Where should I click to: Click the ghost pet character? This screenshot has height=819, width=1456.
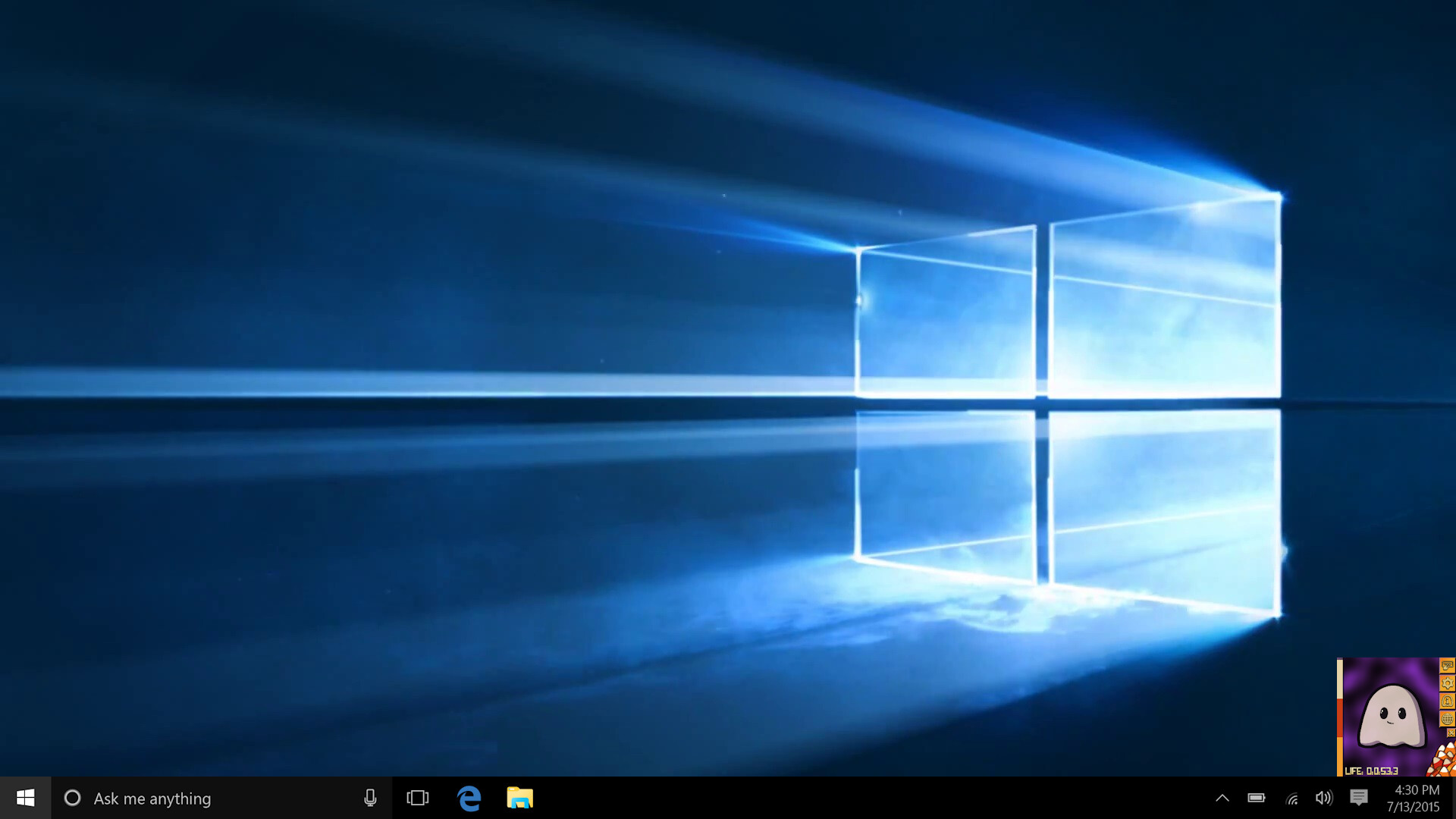click(1392, 717)
